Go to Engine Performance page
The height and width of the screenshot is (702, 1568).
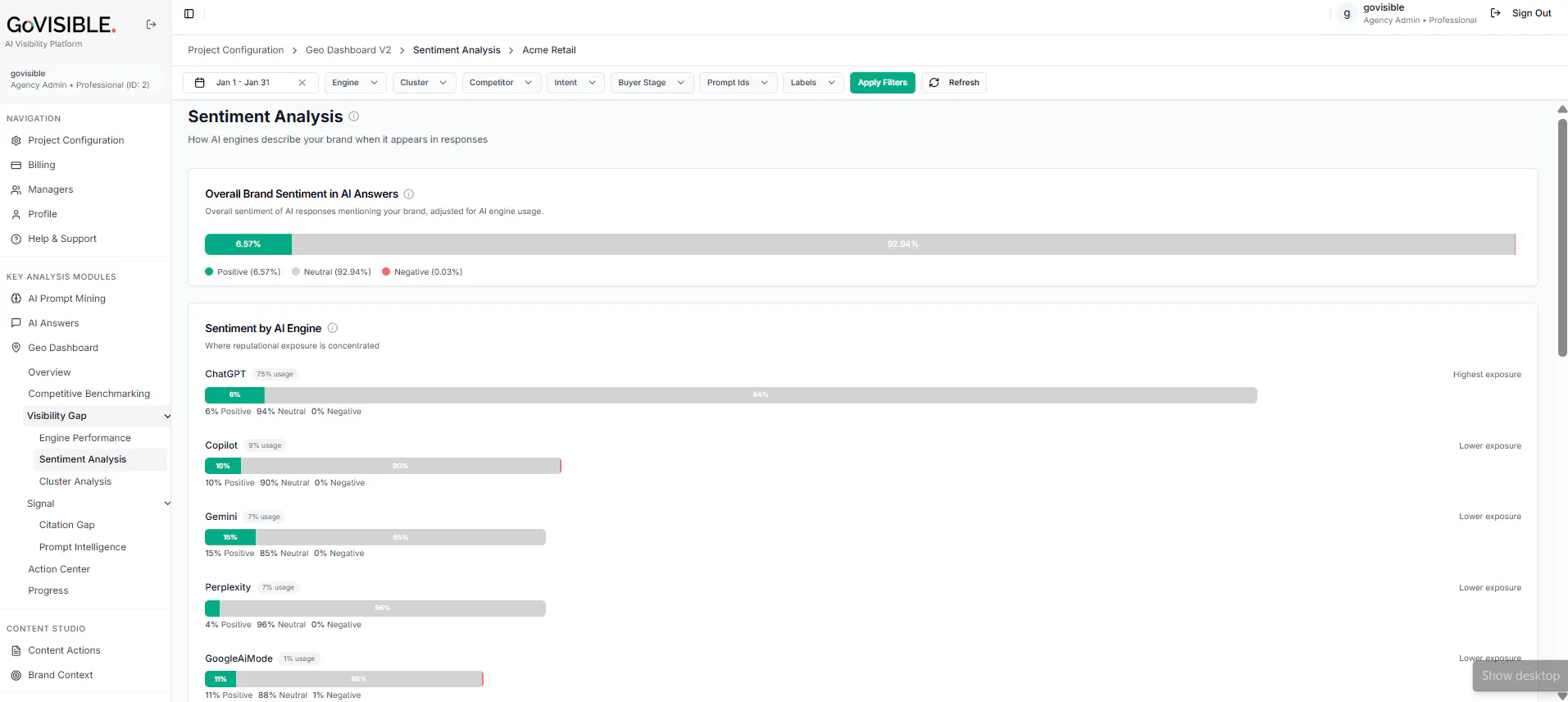click(x=85, y=438)
